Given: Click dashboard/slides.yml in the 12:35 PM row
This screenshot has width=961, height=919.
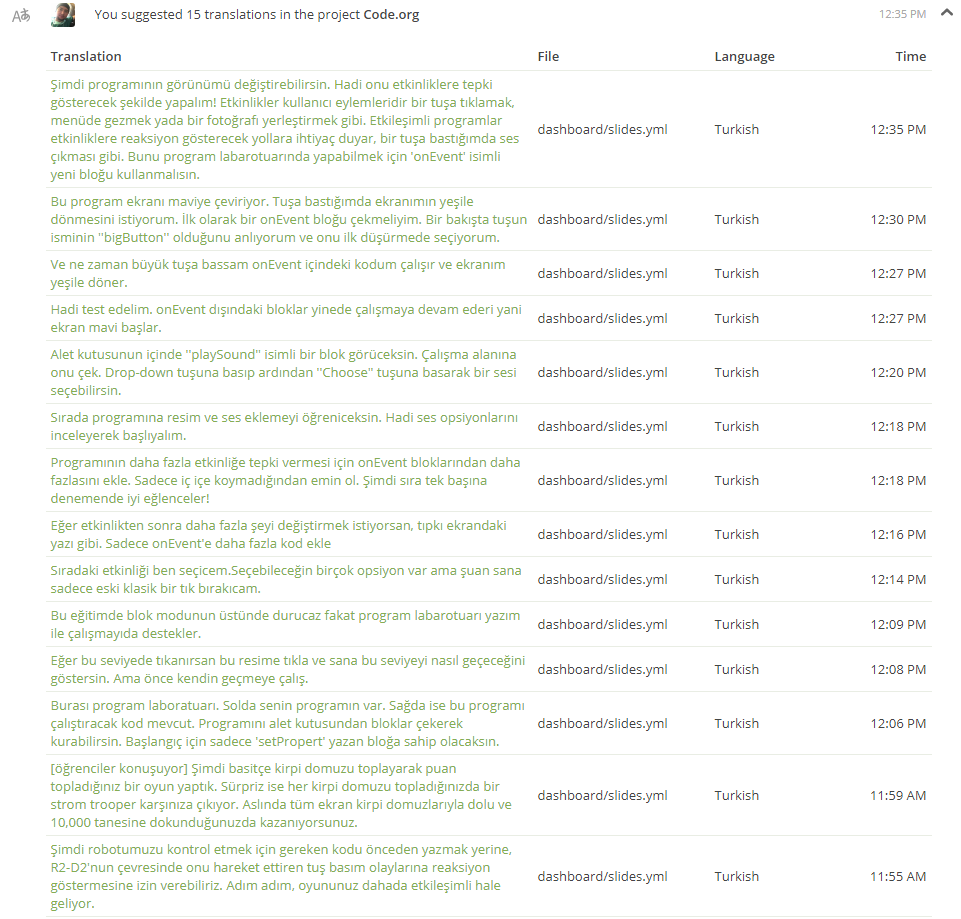Looking at the screenshot, I should 602,129.
